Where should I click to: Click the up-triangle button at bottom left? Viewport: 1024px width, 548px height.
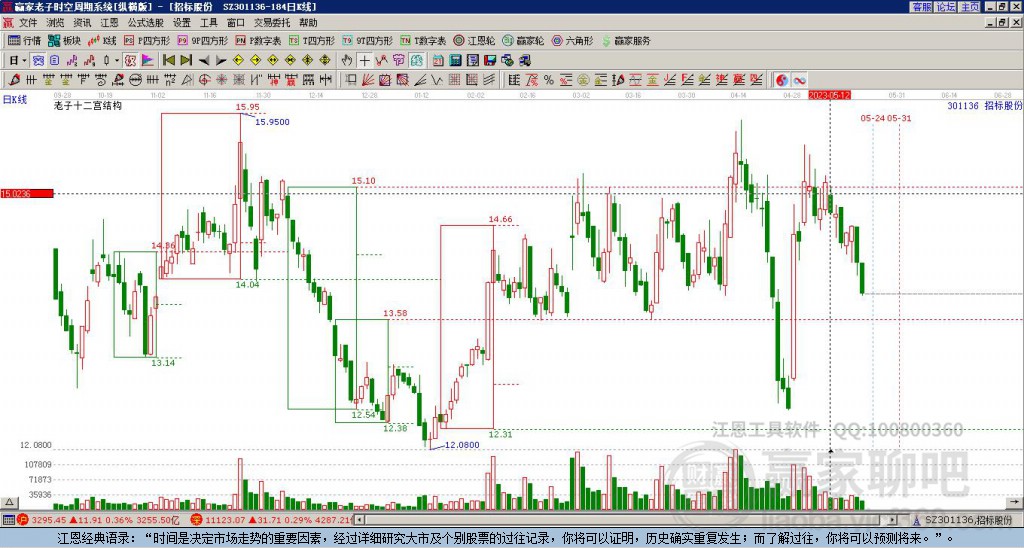coord(8,503)
